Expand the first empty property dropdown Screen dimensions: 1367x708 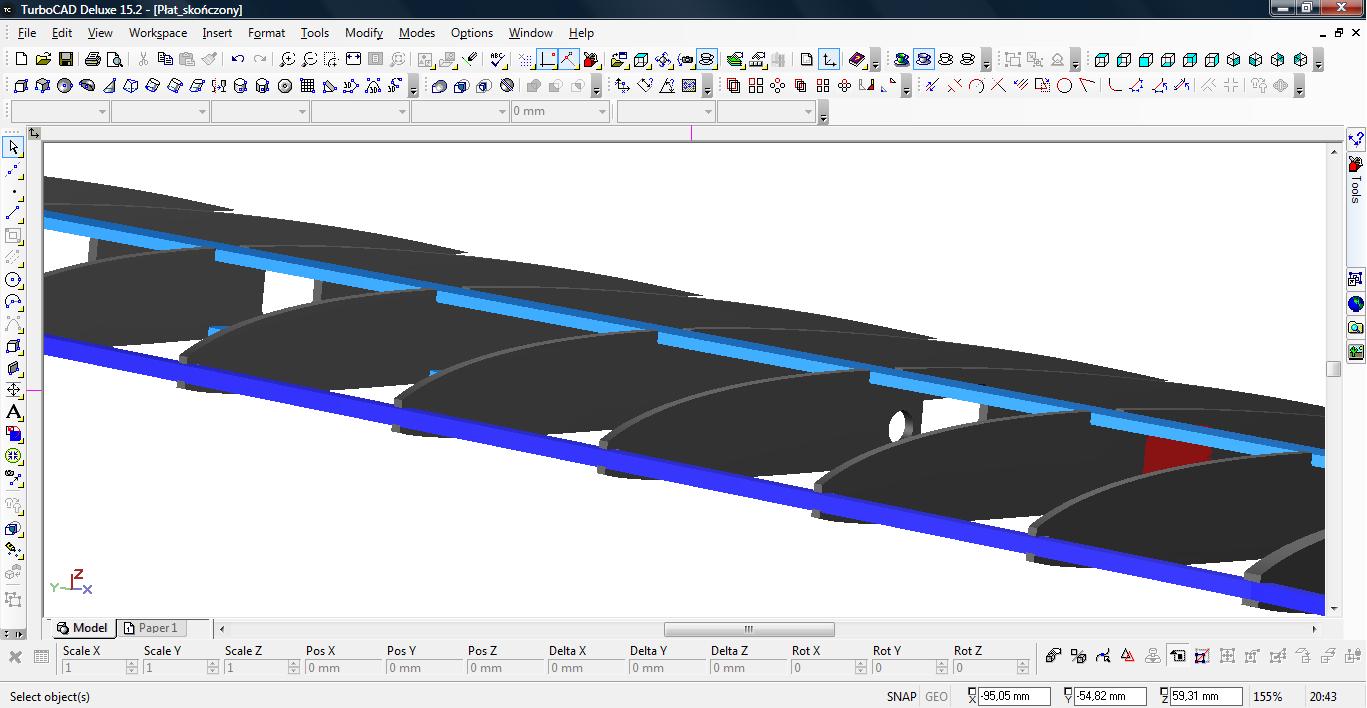click(102, 112)
